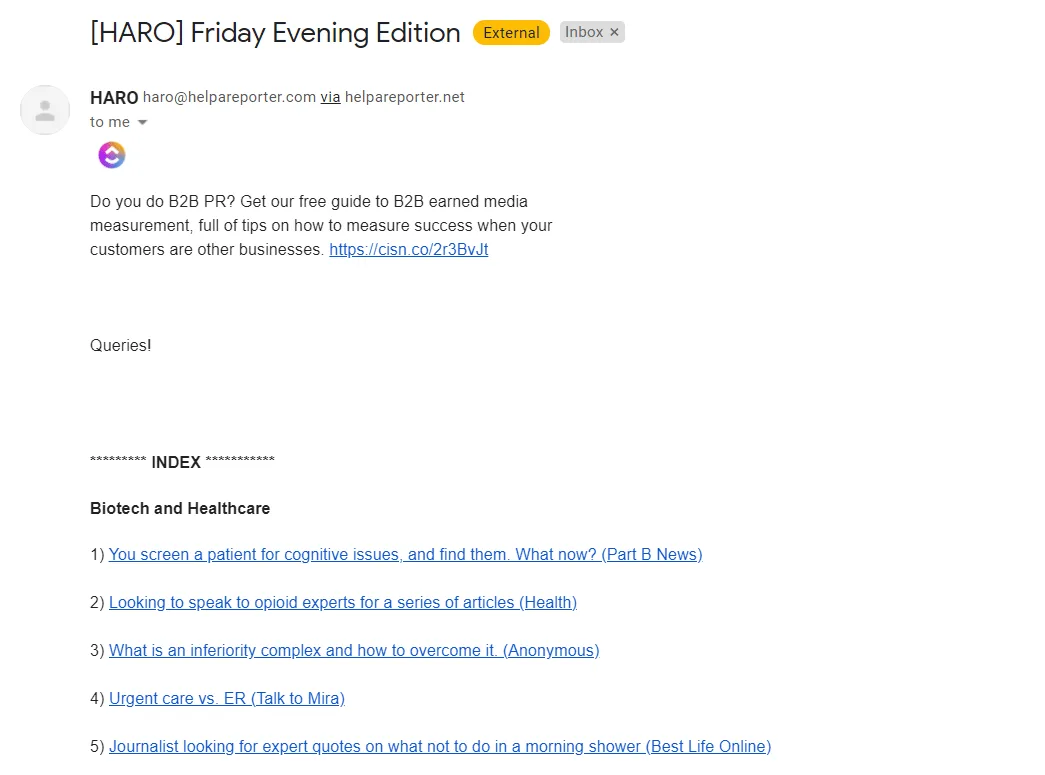Click the Biotech and Healthcare heading
Viewport: 1045px width, 775px height.
coord(180,508)
